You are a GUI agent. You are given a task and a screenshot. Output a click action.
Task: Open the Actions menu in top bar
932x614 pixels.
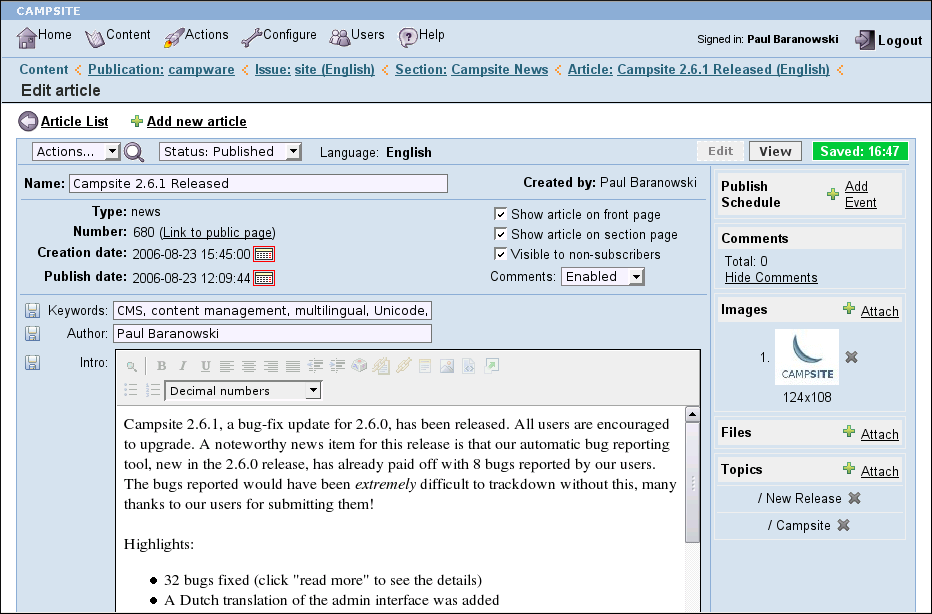point(207,34)
